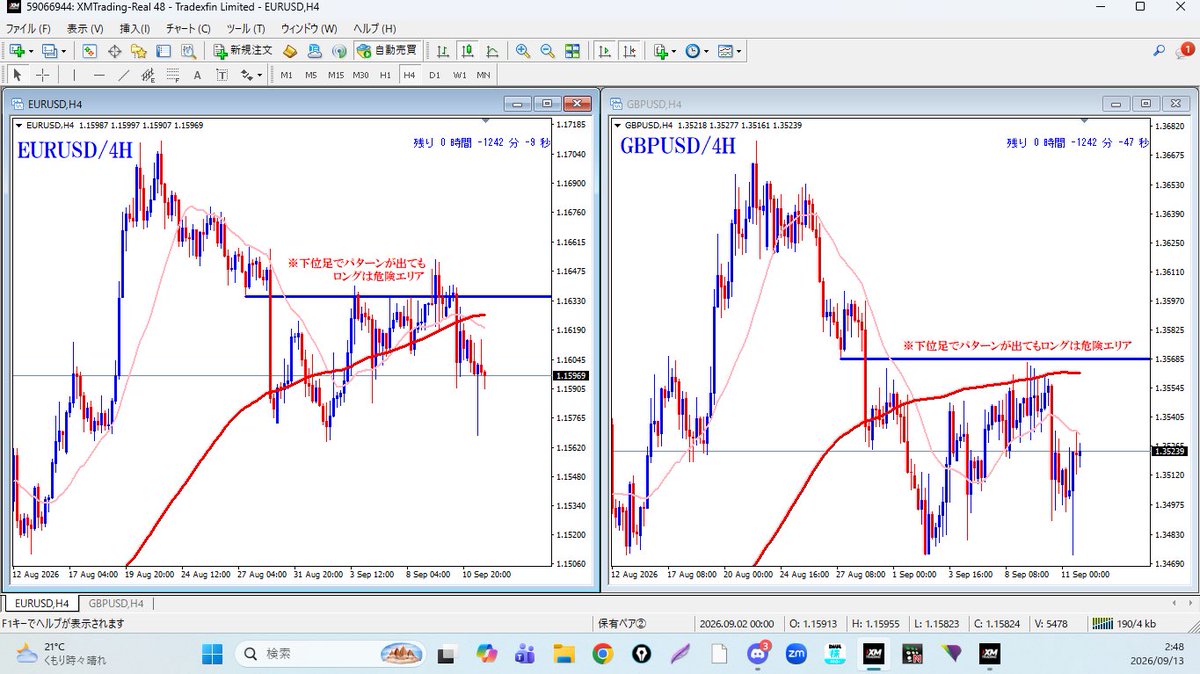Select the vertical line tool
Screen dimensions: 1200x674
(74, 75)
